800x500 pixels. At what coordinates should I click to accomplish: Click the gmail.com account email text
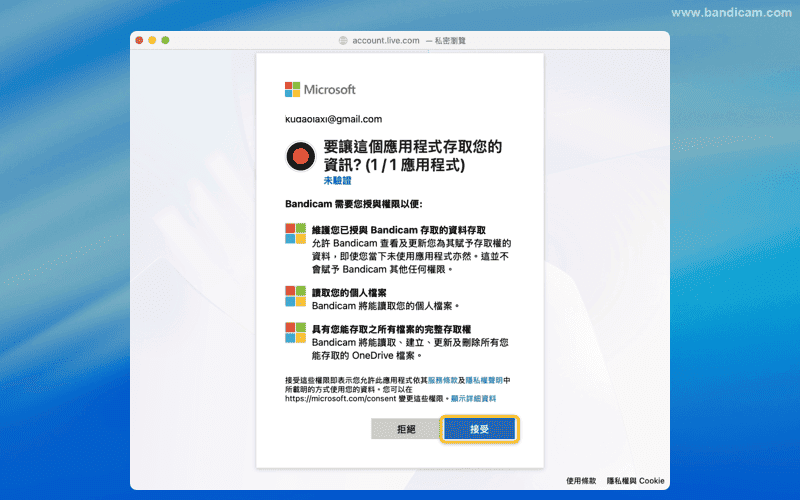(334, 119)
